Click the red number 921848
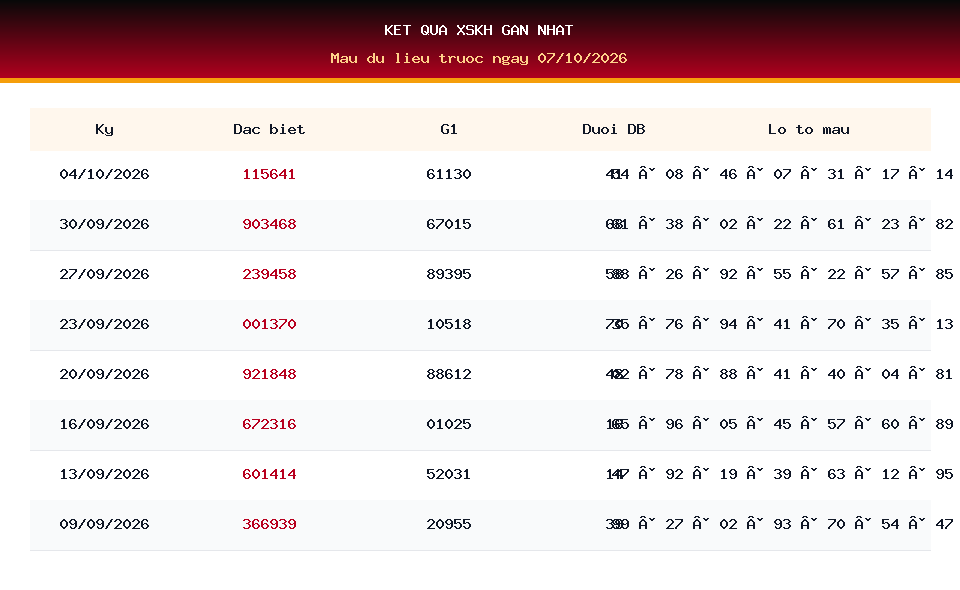 click(x=269, y=374)
